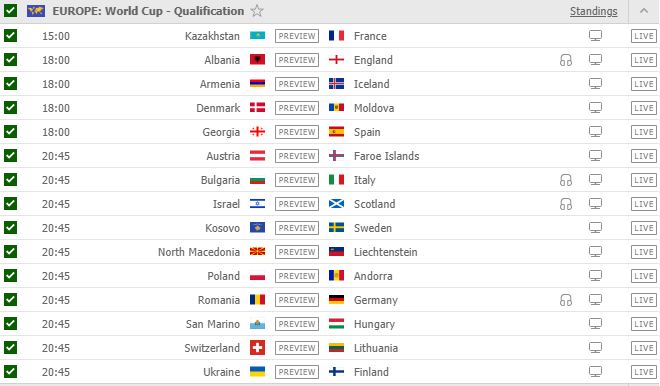The height and width of the screenshot is (386, 660).
Task: Click TV icon for Kazakhstan vs France
Action: (x=595, y=36)
